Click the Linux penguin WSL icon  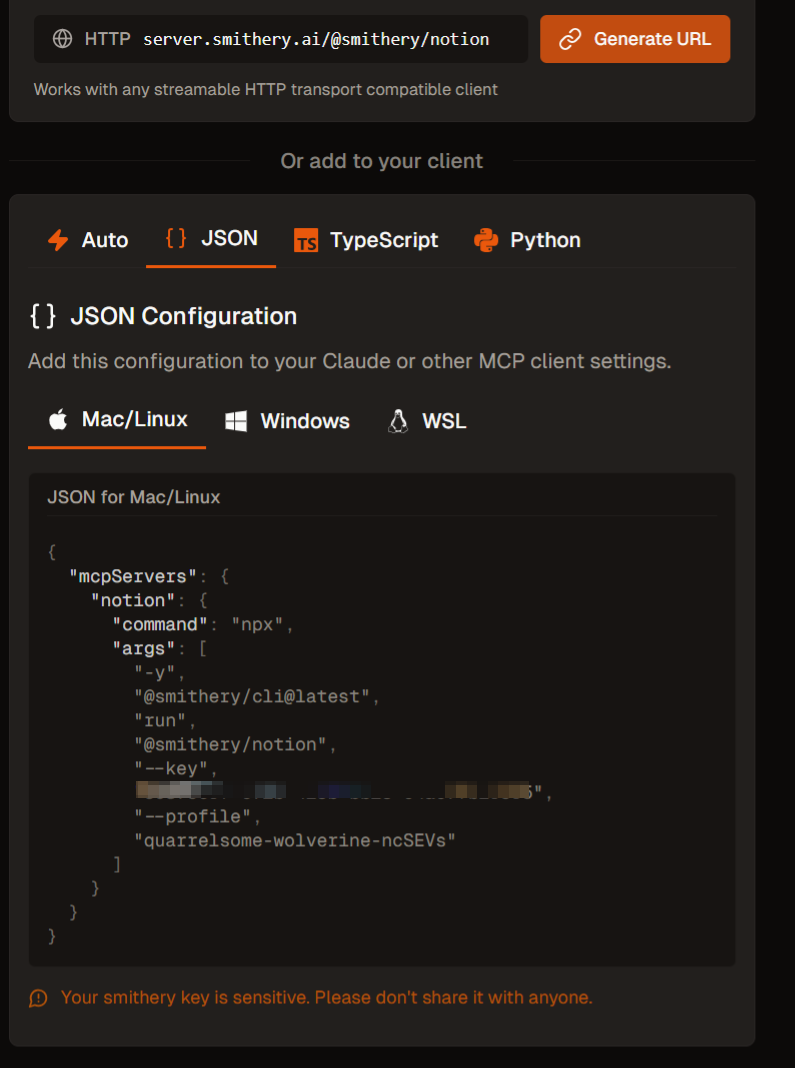coord(398,421)
